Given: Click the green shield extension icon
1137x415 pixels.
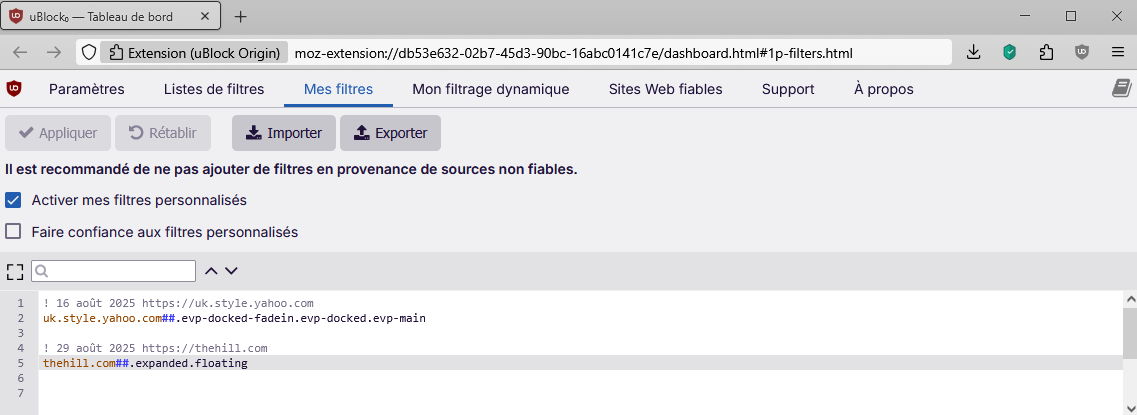Looking at the screenshot, I should point(1010,52).
